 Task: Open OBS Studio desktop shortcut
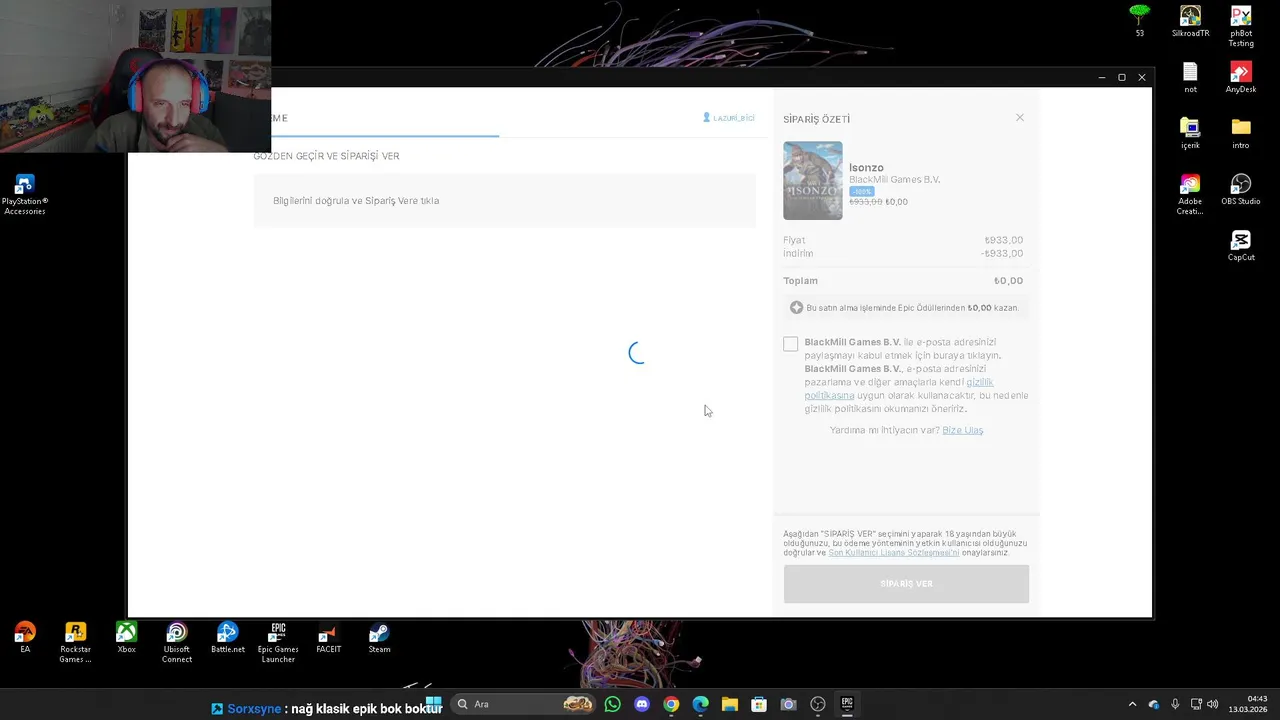(x=1241, y=190)
